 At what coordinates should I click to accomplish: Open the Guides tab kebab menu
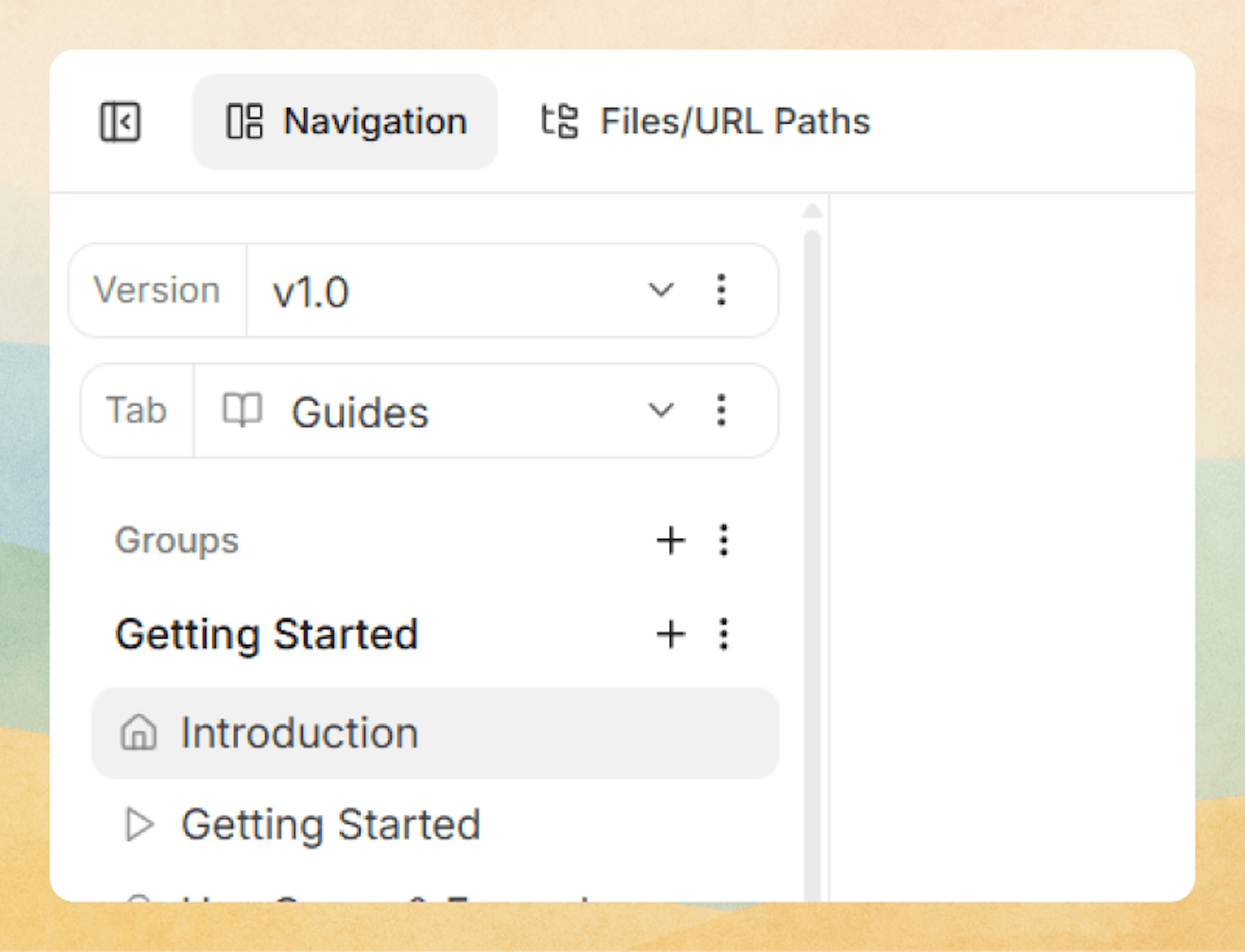721,411
